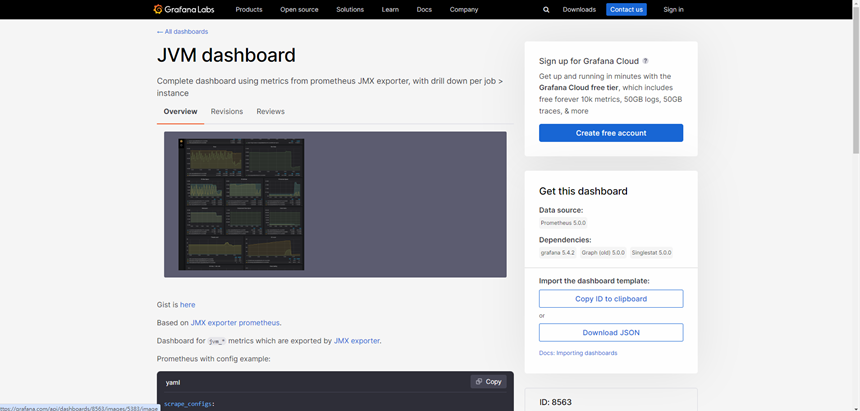This screenshot has width=860, height=411.
Task: Switch to the Reviews tab
Action: pos(270,111)
